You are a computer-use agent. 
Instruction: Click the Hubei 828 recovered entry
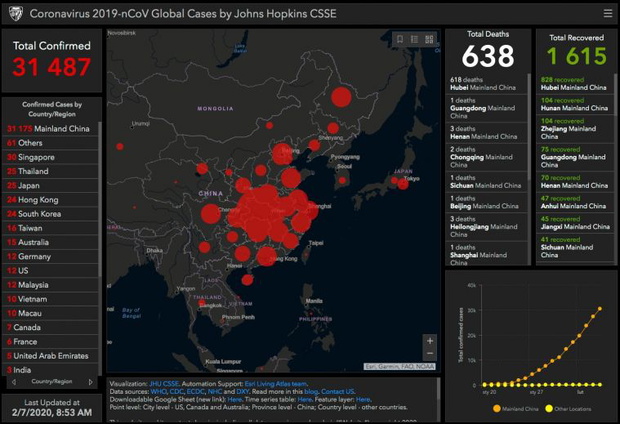click(575, 83)
